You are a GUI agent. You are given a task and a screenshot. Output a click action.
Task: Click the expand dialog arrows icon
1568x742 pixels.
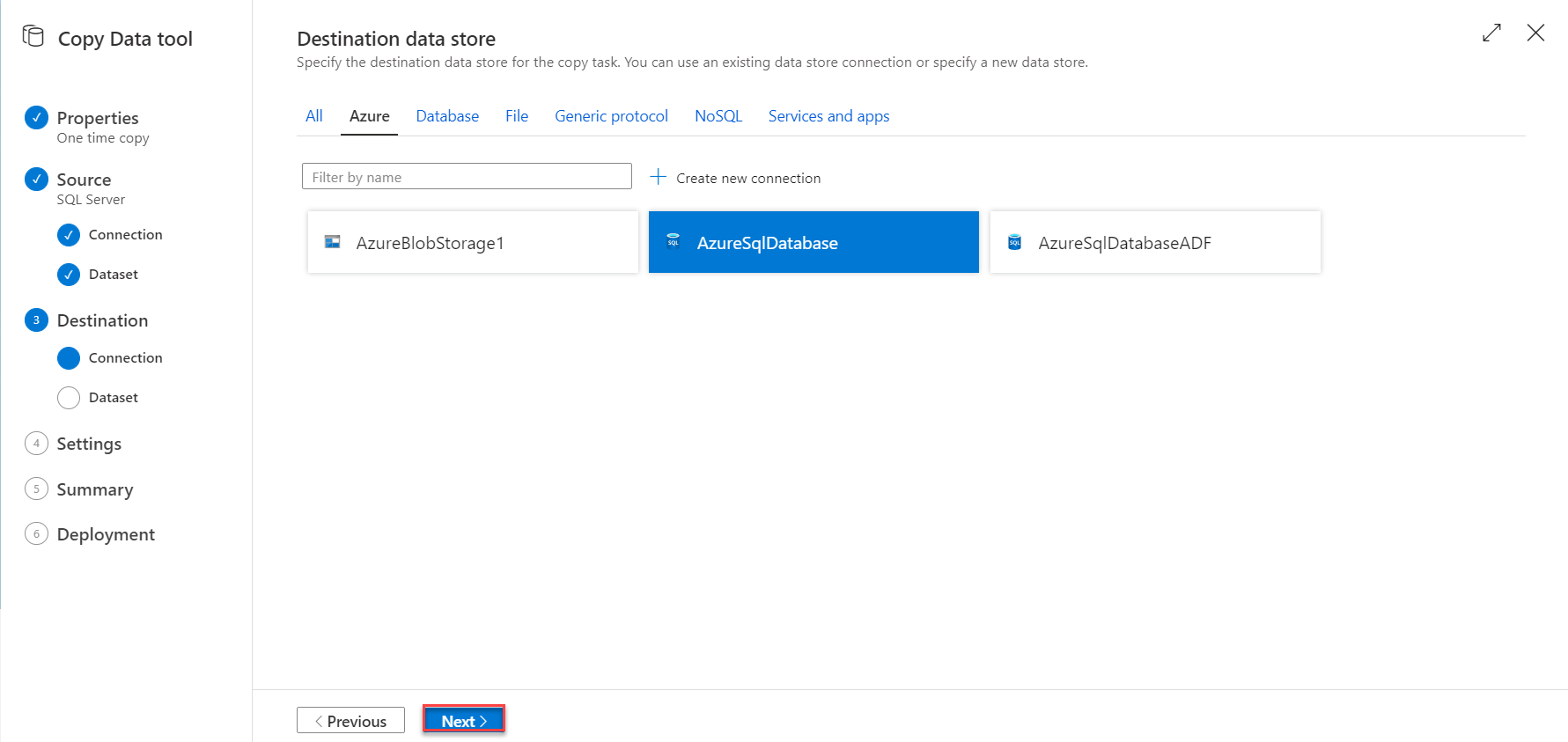pyautogui.click(x=1491, y=33)
